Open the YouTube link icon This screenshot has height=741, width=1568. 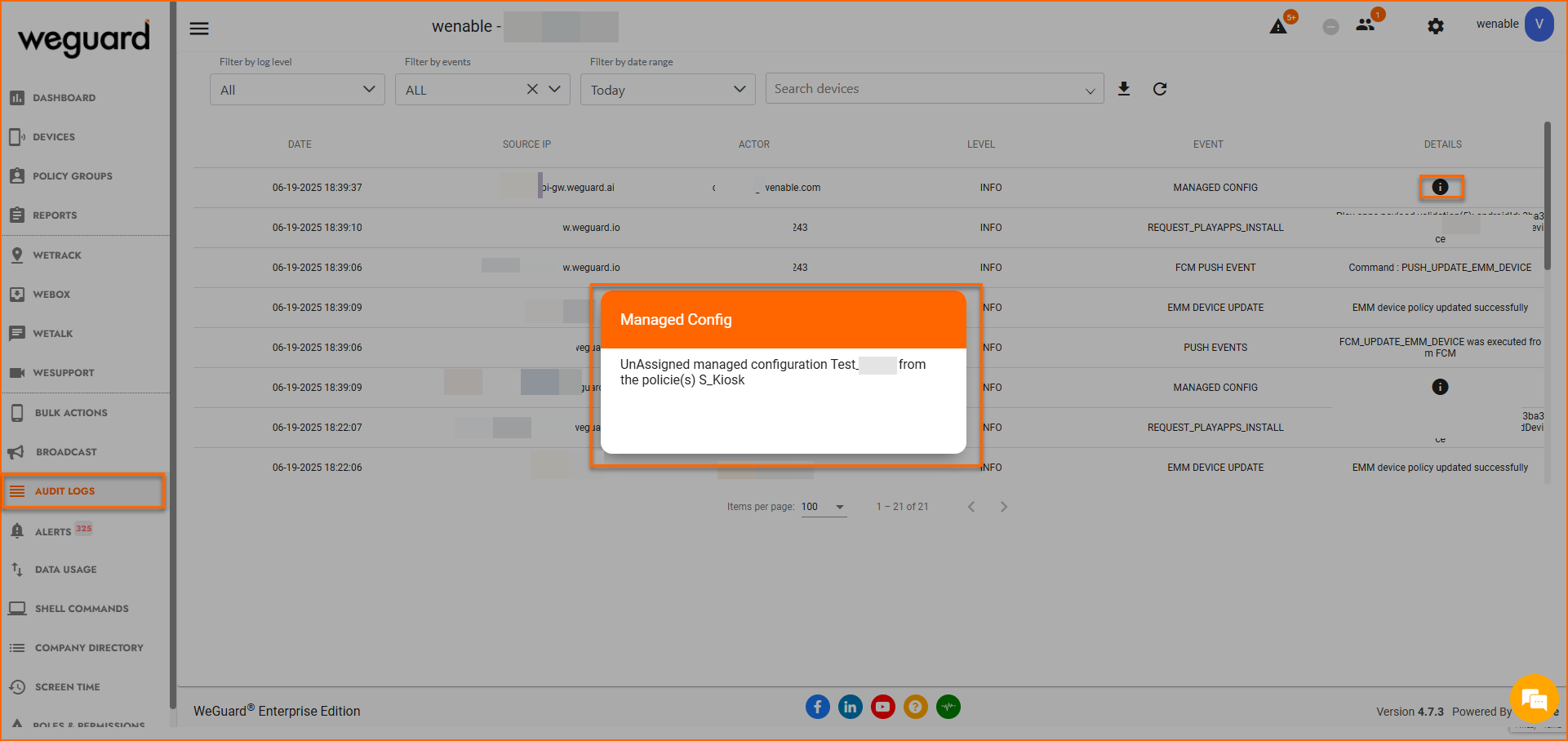pyautogui.click(x=883, y=707)
